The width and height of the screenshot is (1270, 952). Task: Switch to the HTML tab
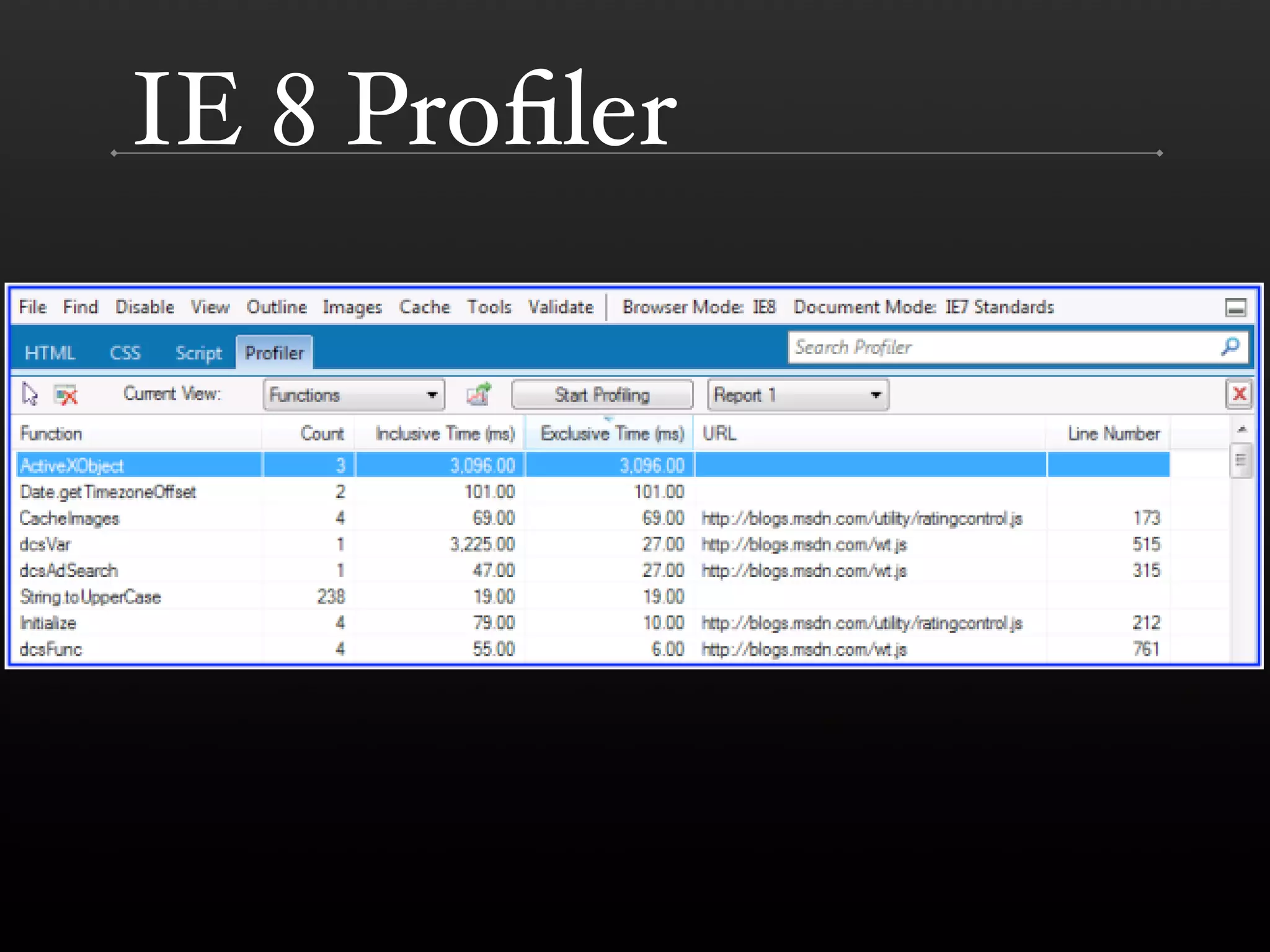(x=50, y=353)
